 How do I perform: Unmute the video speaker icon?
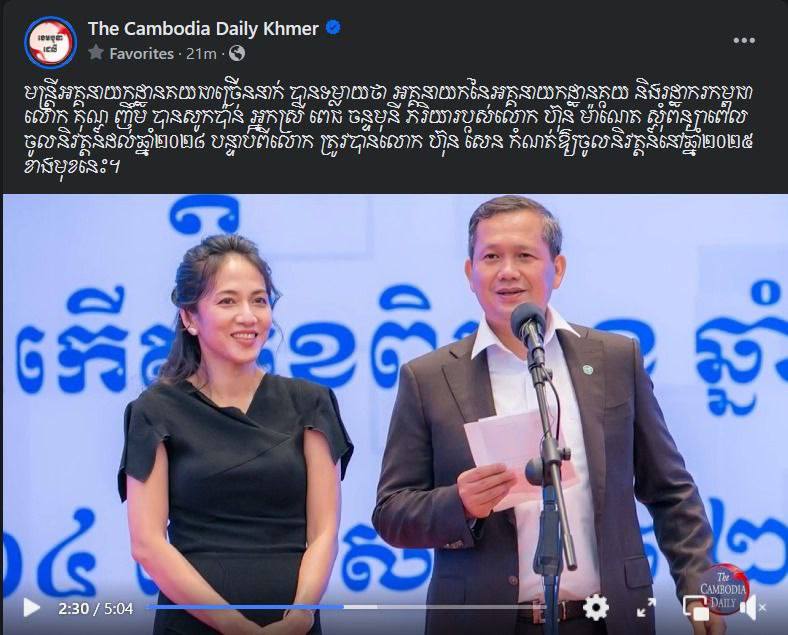pos(752,608)
